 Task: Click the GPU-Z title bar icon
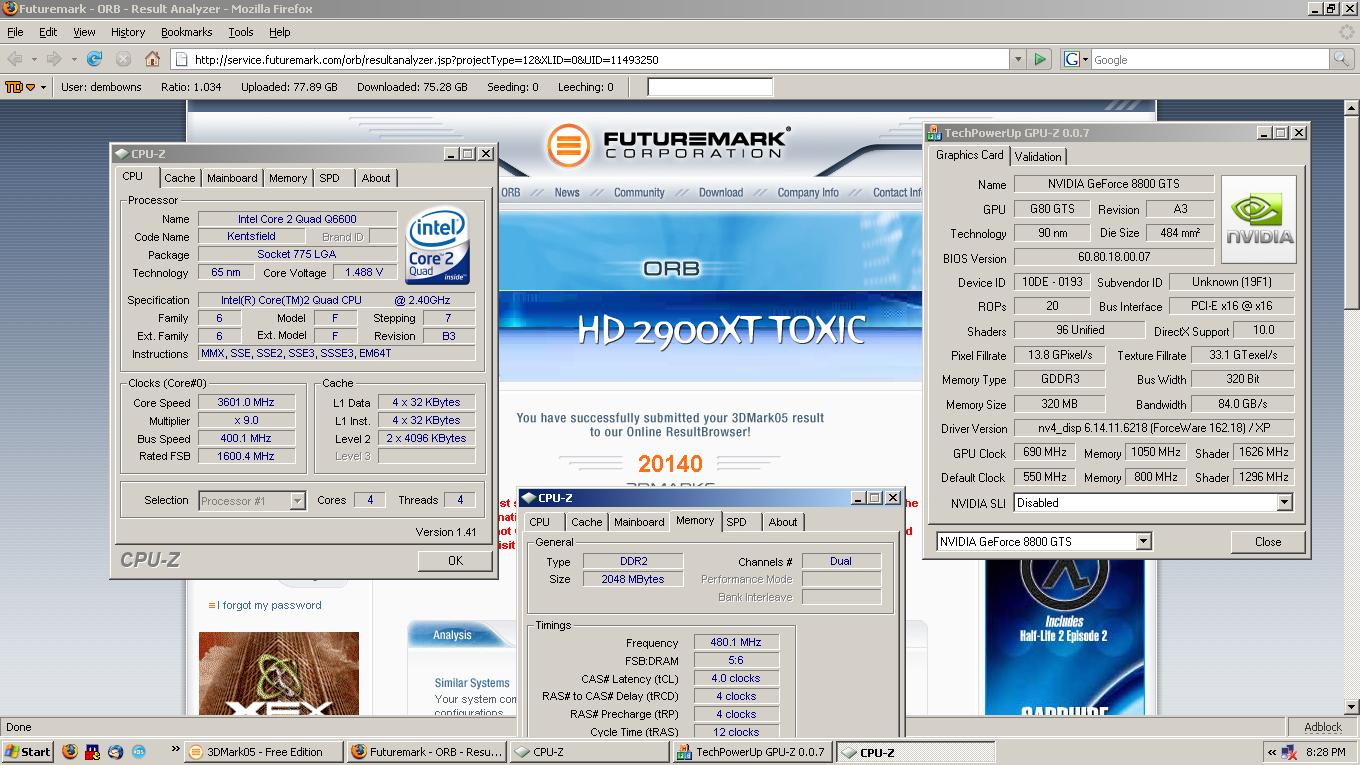click(x=934, y=132)
